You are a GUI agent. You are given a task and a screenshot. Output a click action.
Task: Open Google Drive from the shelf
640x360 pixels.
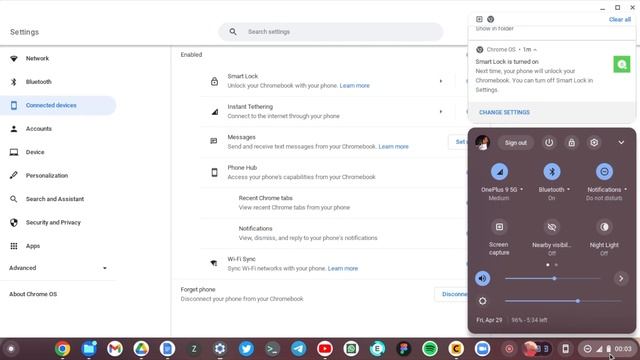pos(141,349)
